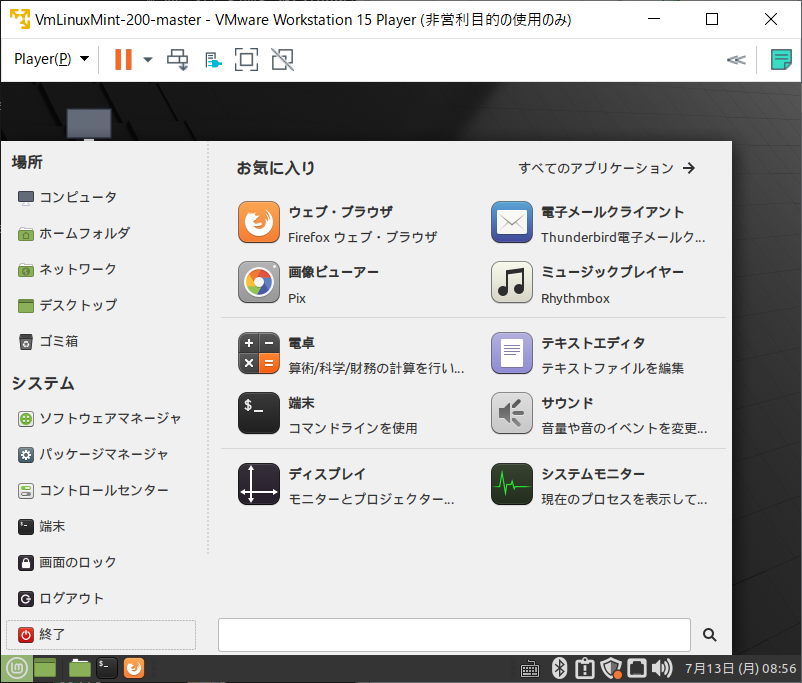
Task: Enter full screen mode icon
Action: (x=246, y=60)
